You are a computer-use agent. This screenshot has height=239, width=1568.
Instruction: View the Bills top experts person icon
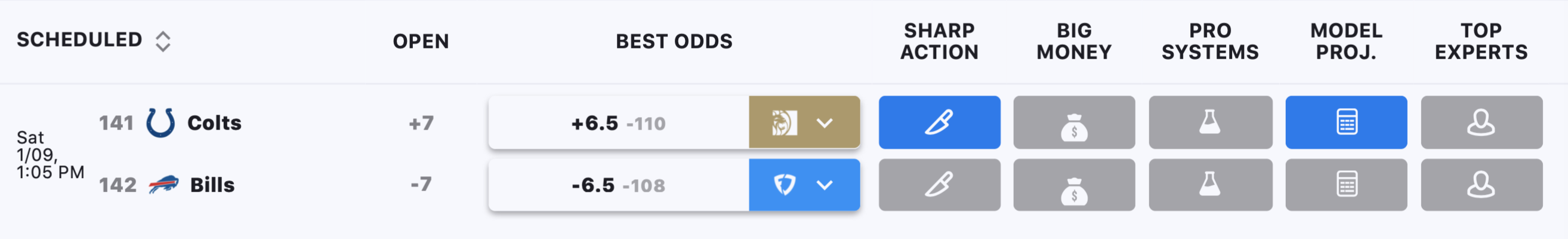click(1481, 185)
